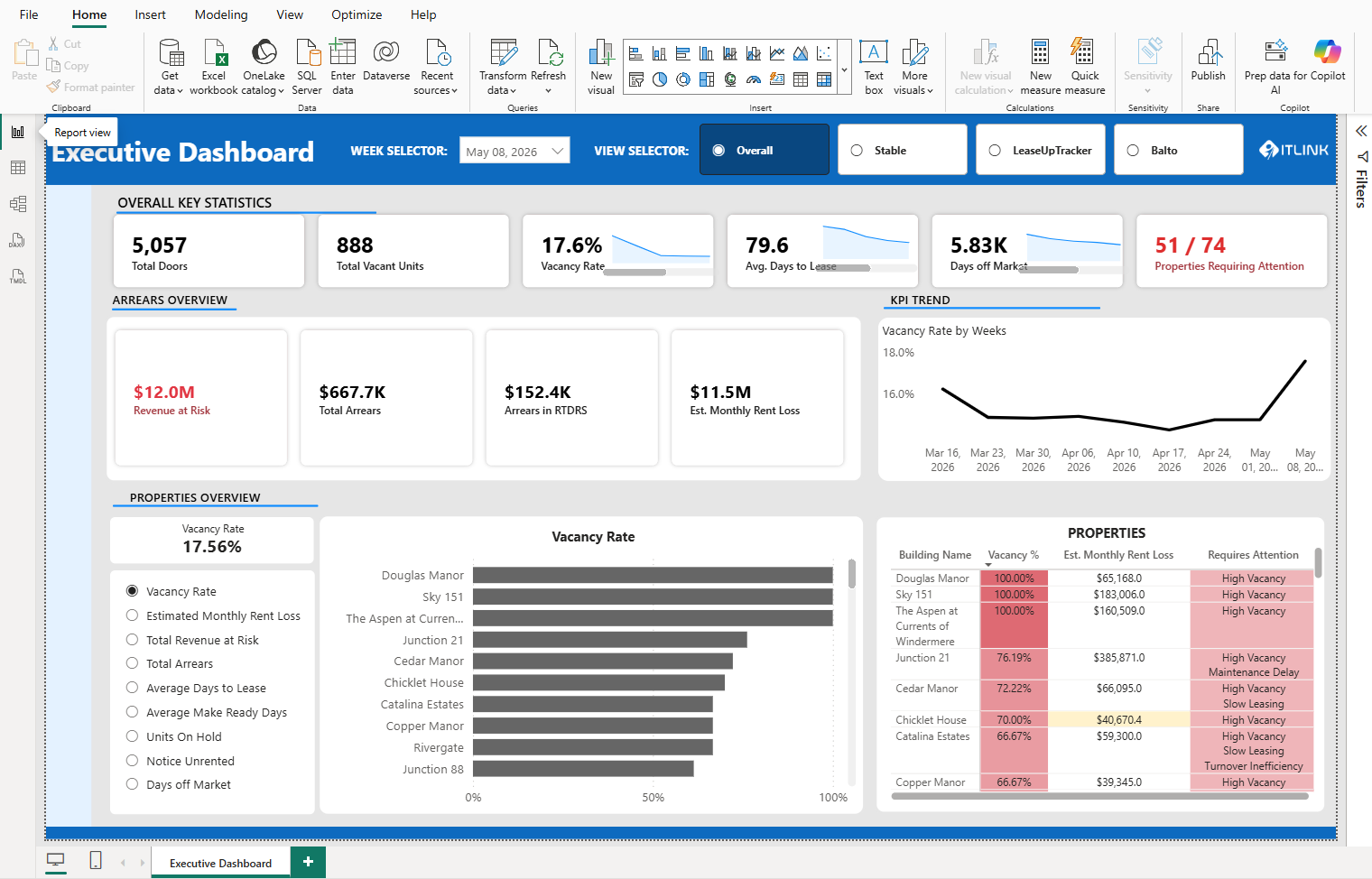This screenshot has width=1372, height=879.
Task: Create a Quick measure
Action: [x=1084, y=67]
